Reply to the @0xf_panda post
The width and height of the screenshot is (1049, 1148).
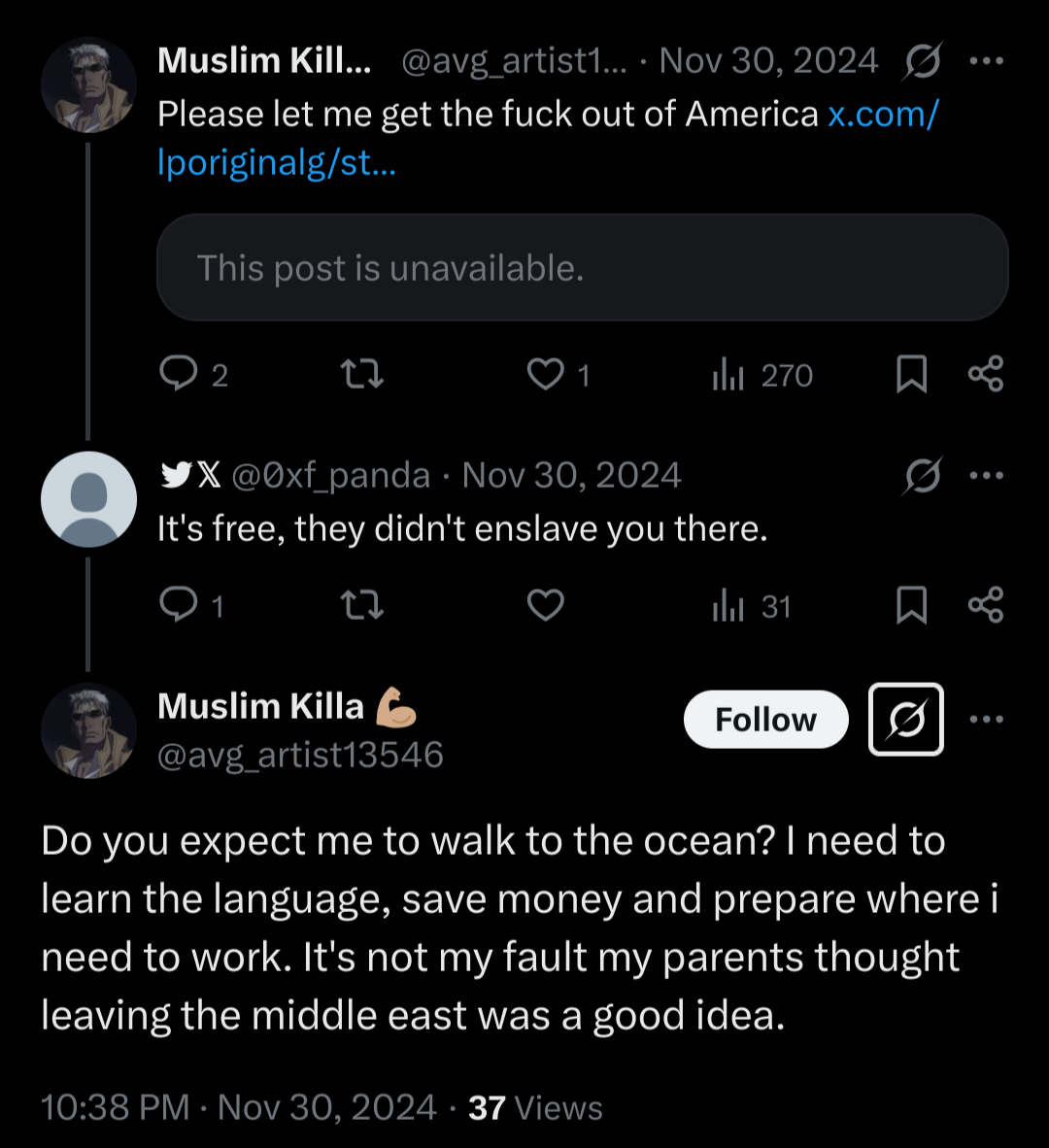tap(179, 605)
